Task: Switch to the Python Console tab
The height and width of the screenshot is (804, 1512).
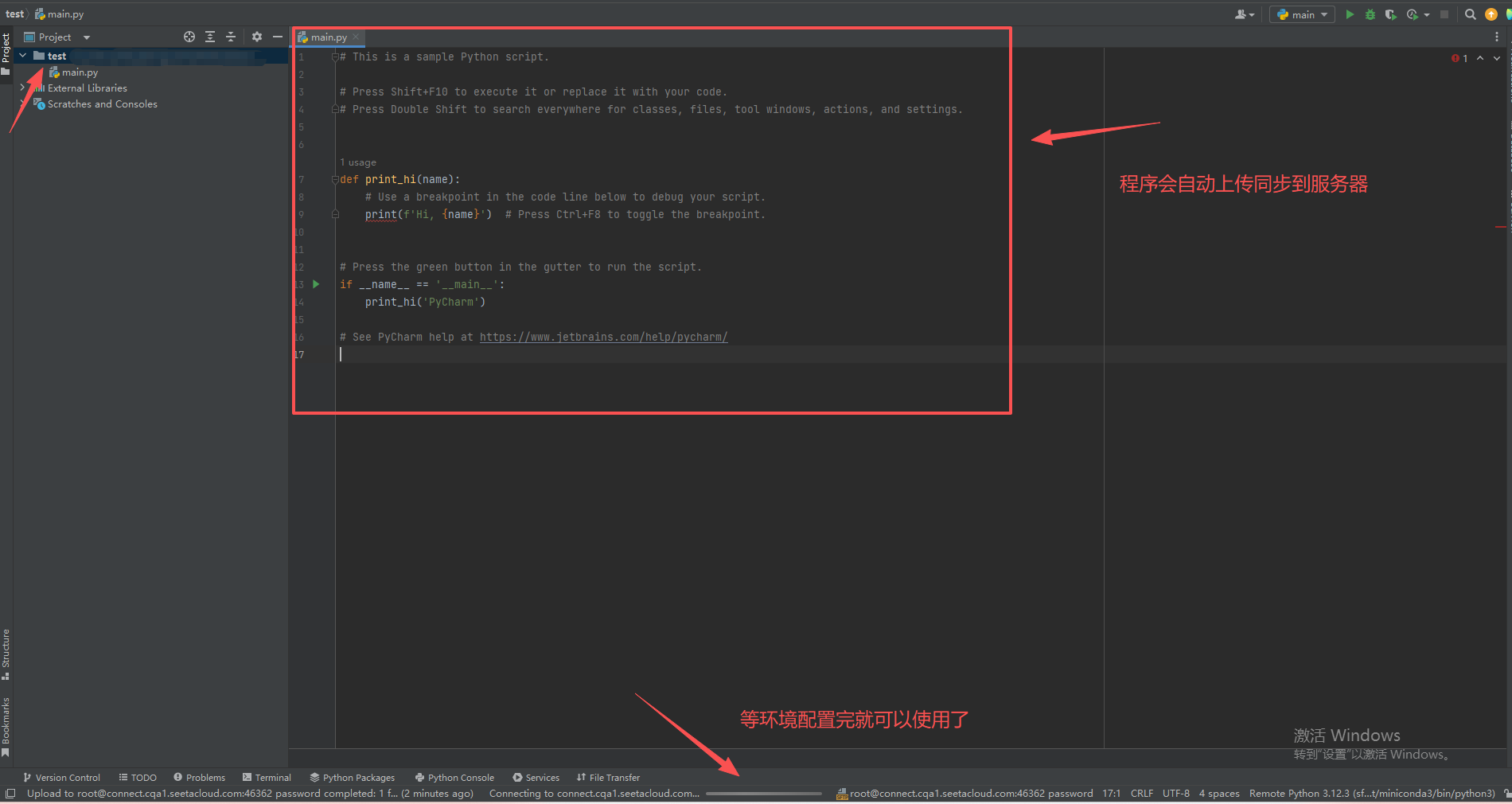Action: pyautogui.click(x=454, y=778)
